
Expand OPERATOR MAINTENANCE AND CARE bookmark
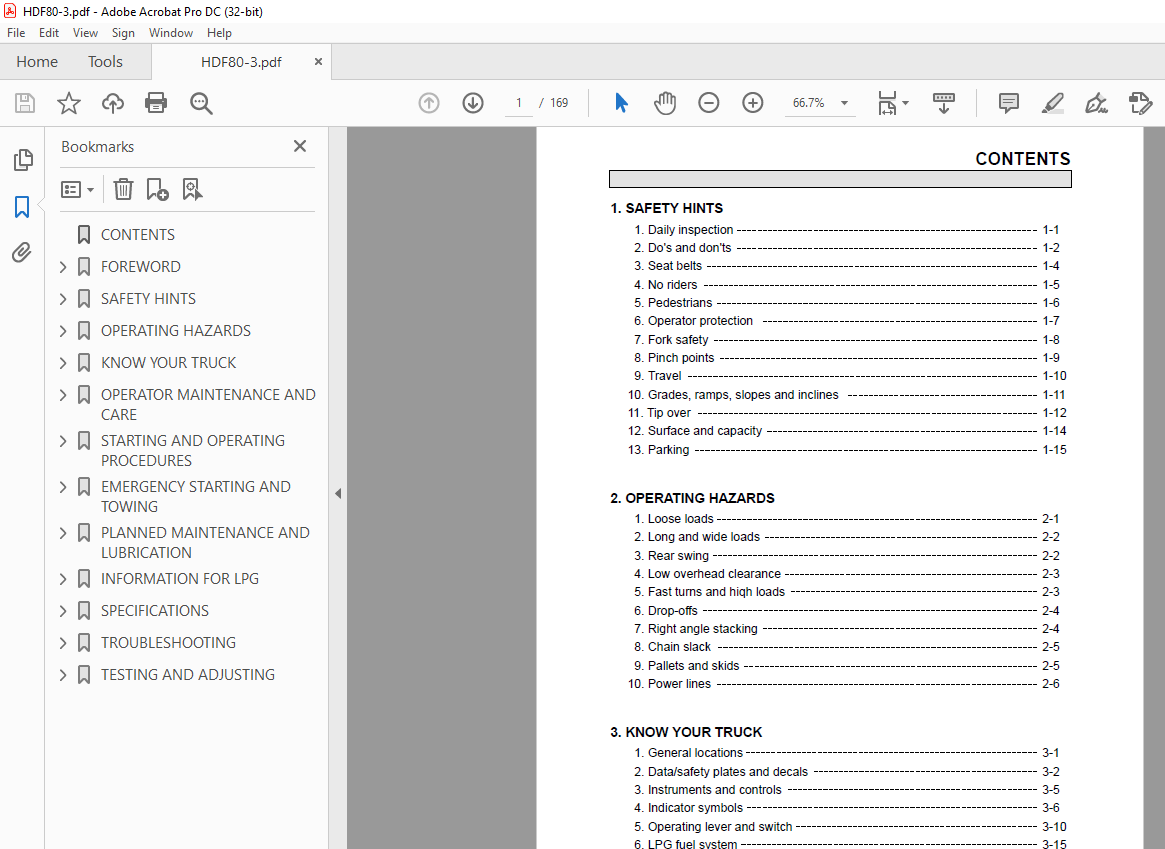(63, 394)
